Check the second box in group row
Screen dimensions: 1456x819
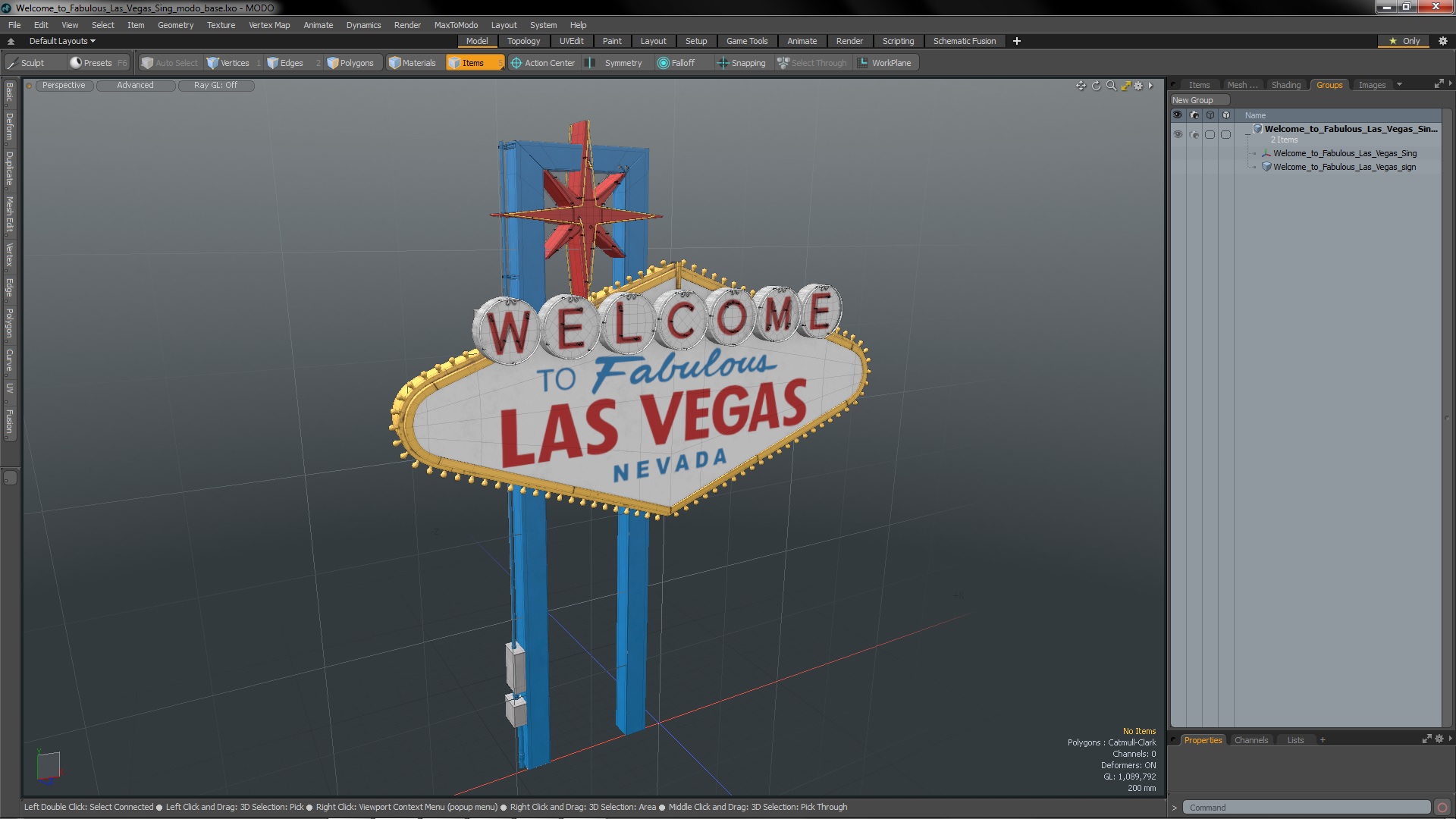pos(1225,134)
